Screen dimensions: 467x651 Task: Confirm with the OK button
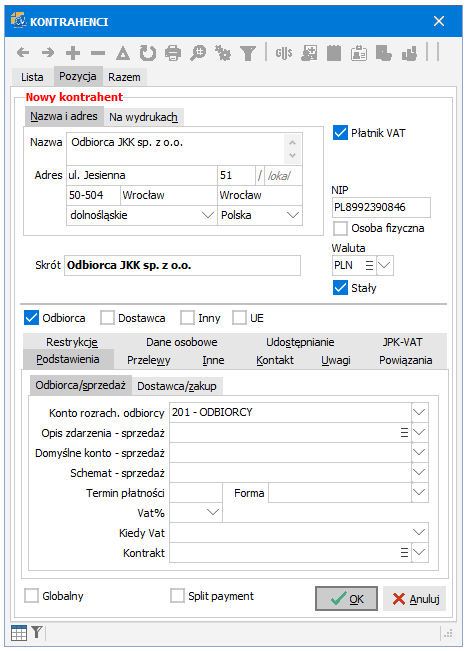pyautogui.click(x=347, y=598)
